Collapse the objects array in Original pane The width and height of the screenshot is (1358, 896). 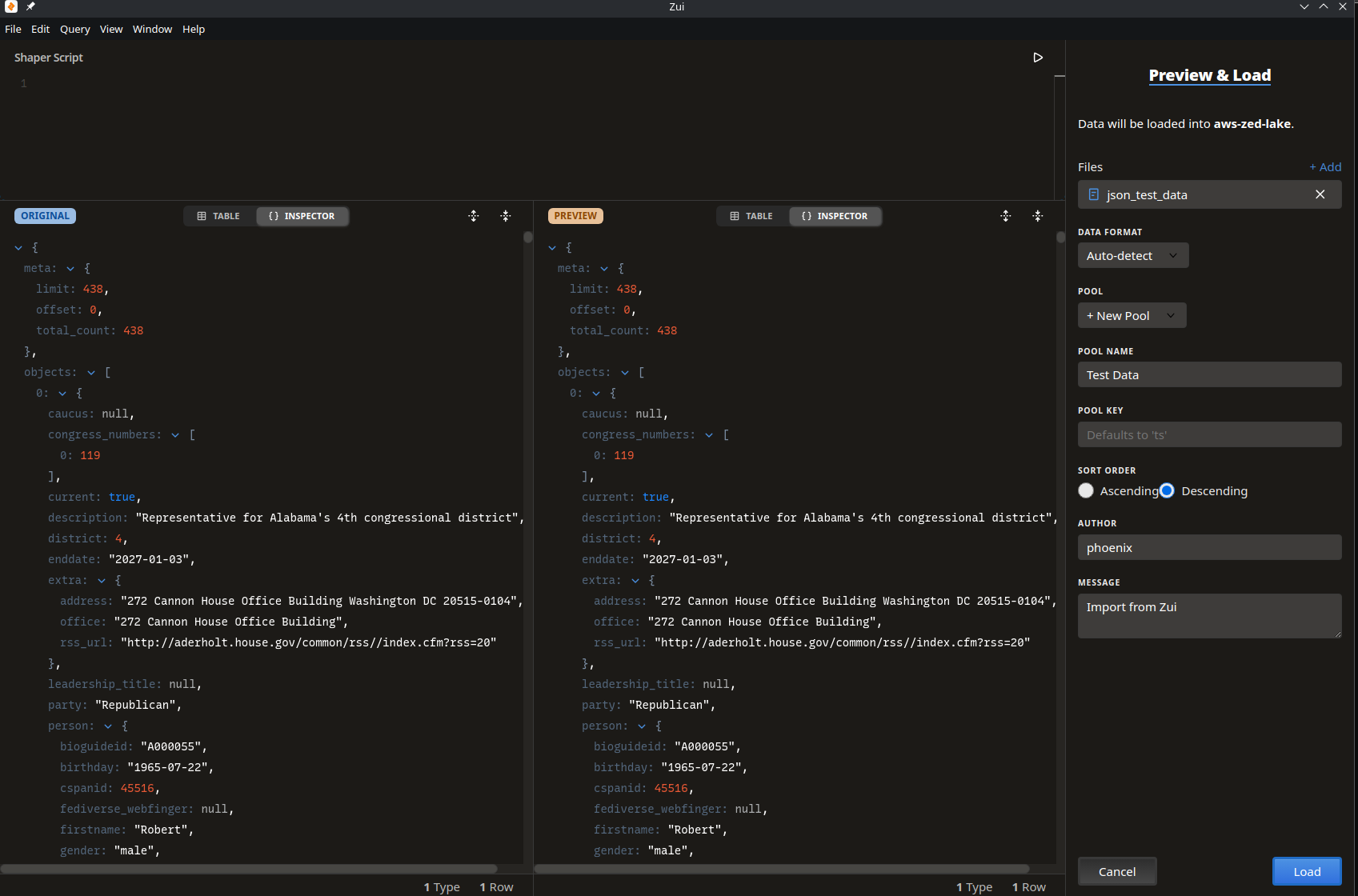click(91, 373)
